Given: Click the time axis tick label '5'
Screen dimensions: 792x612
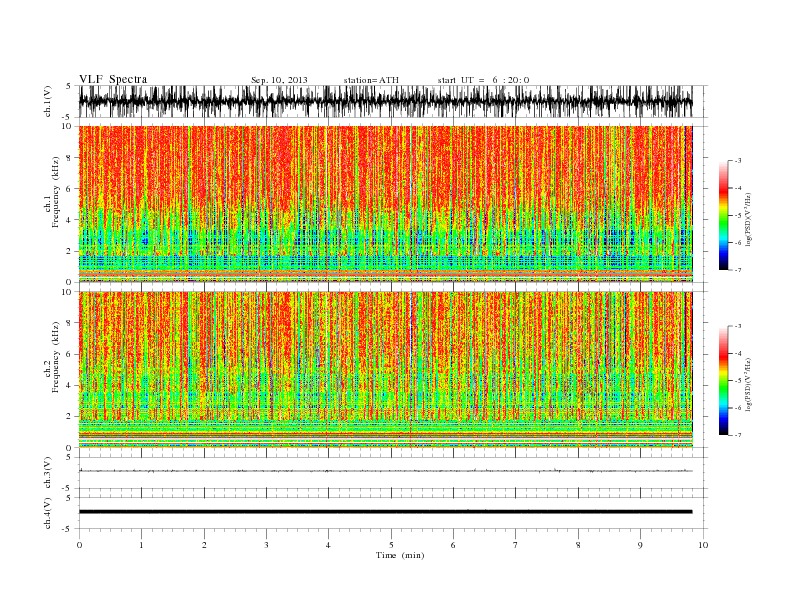Looking at the screenshot, I should click(391, 545).
